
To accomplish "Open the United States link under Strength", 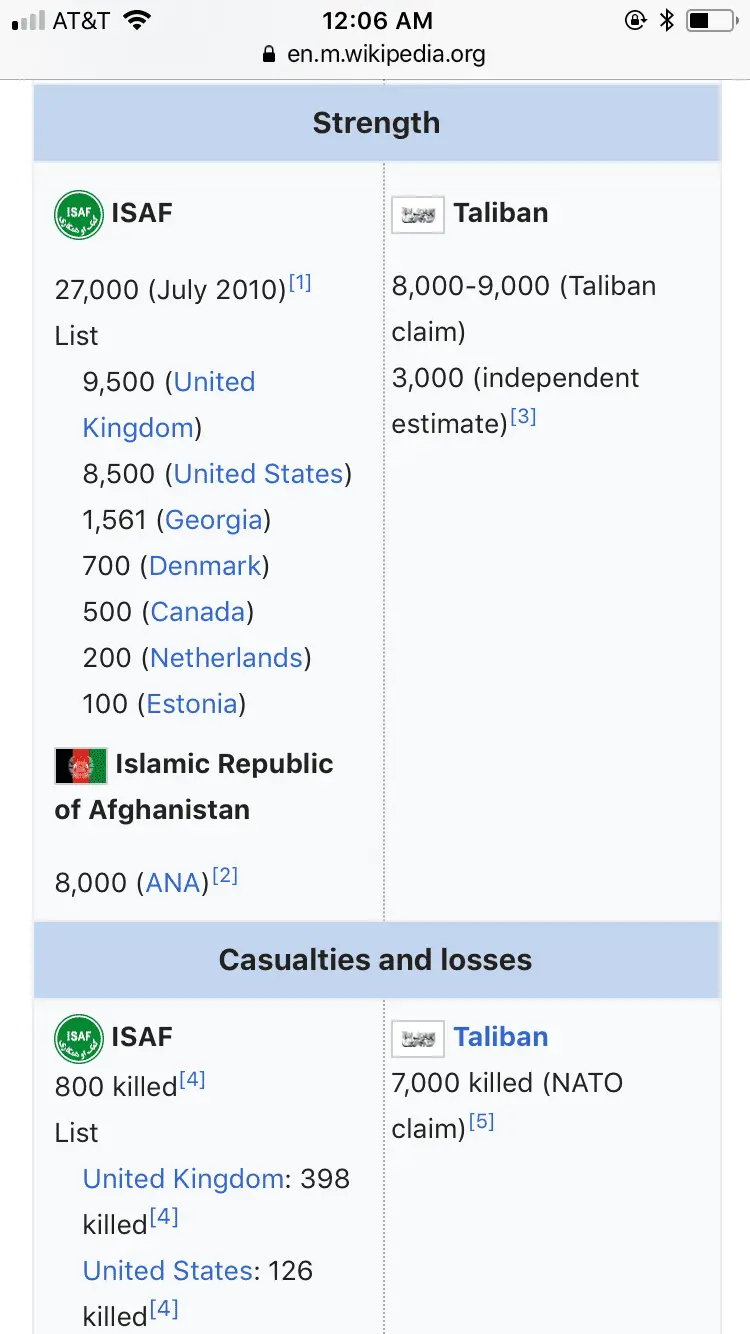I will (259, 474).
